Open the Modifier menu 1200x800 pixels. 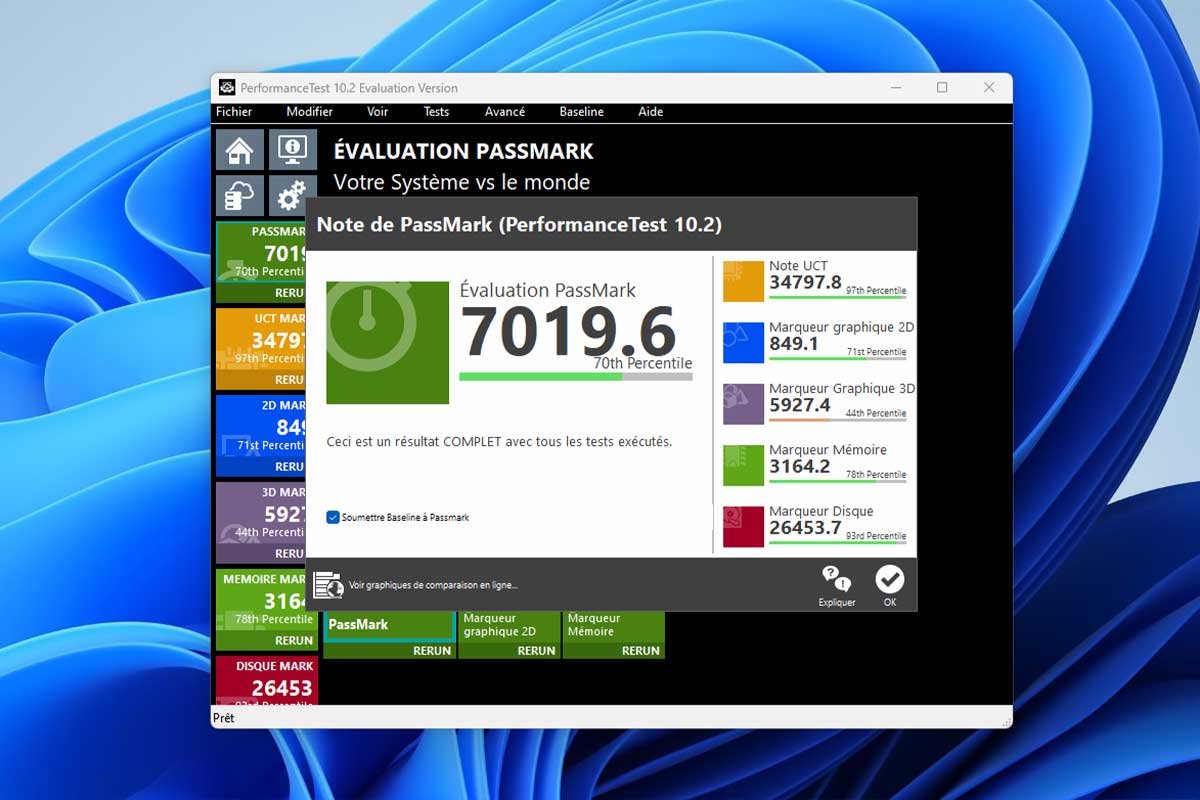point(310,112)
